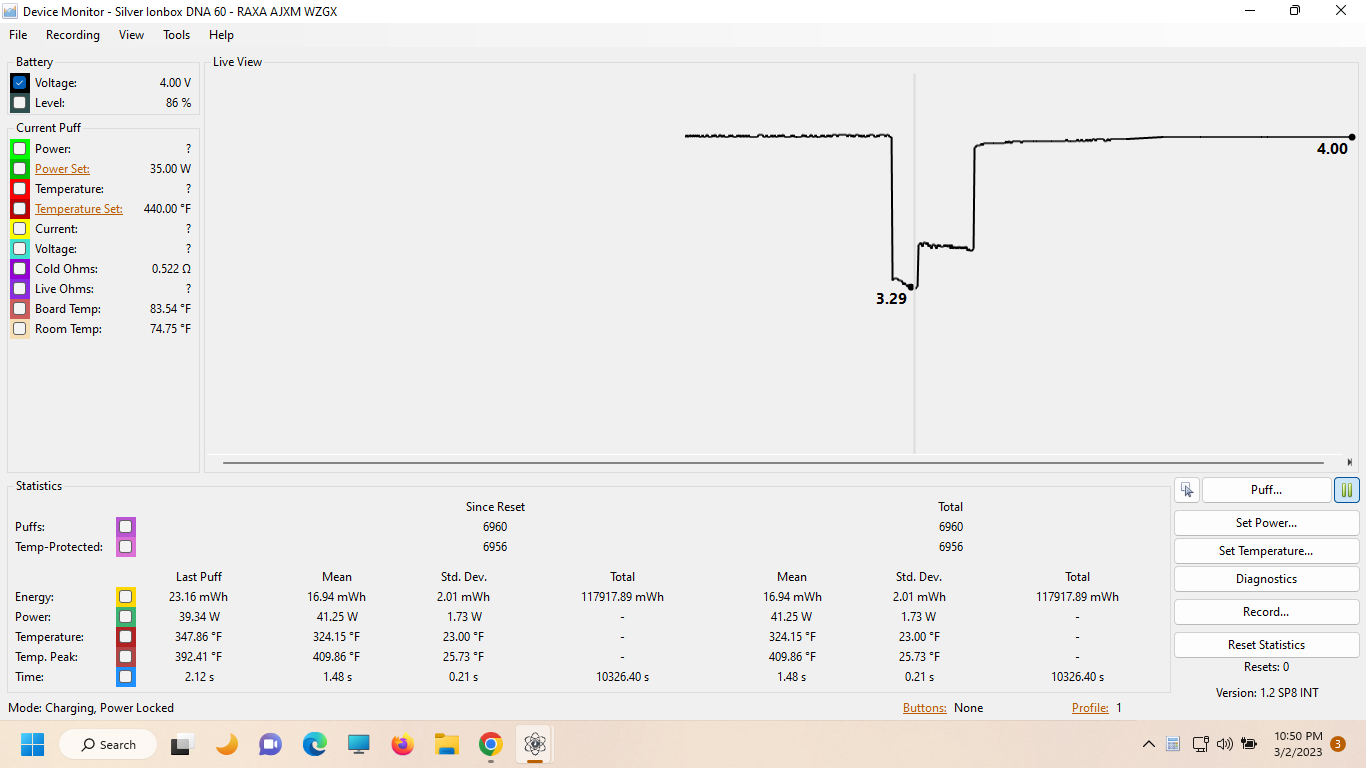Screen dimensions: 1366x768
Task: Open Task View on the taskbar
Action: pyautogui.click(x=182, y=744)
